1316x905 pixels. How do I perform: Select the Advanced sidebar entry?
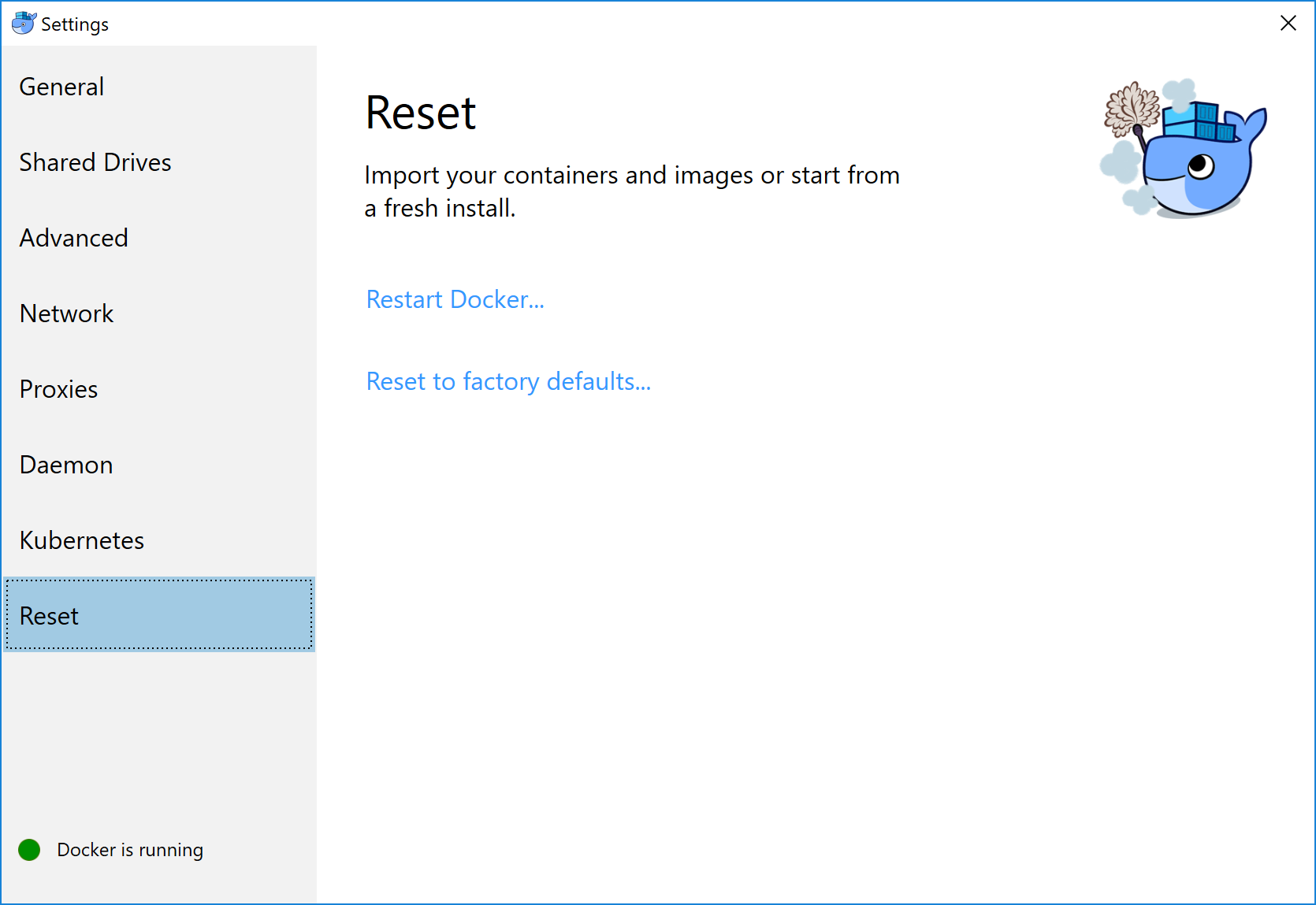(x=73, y=238)
